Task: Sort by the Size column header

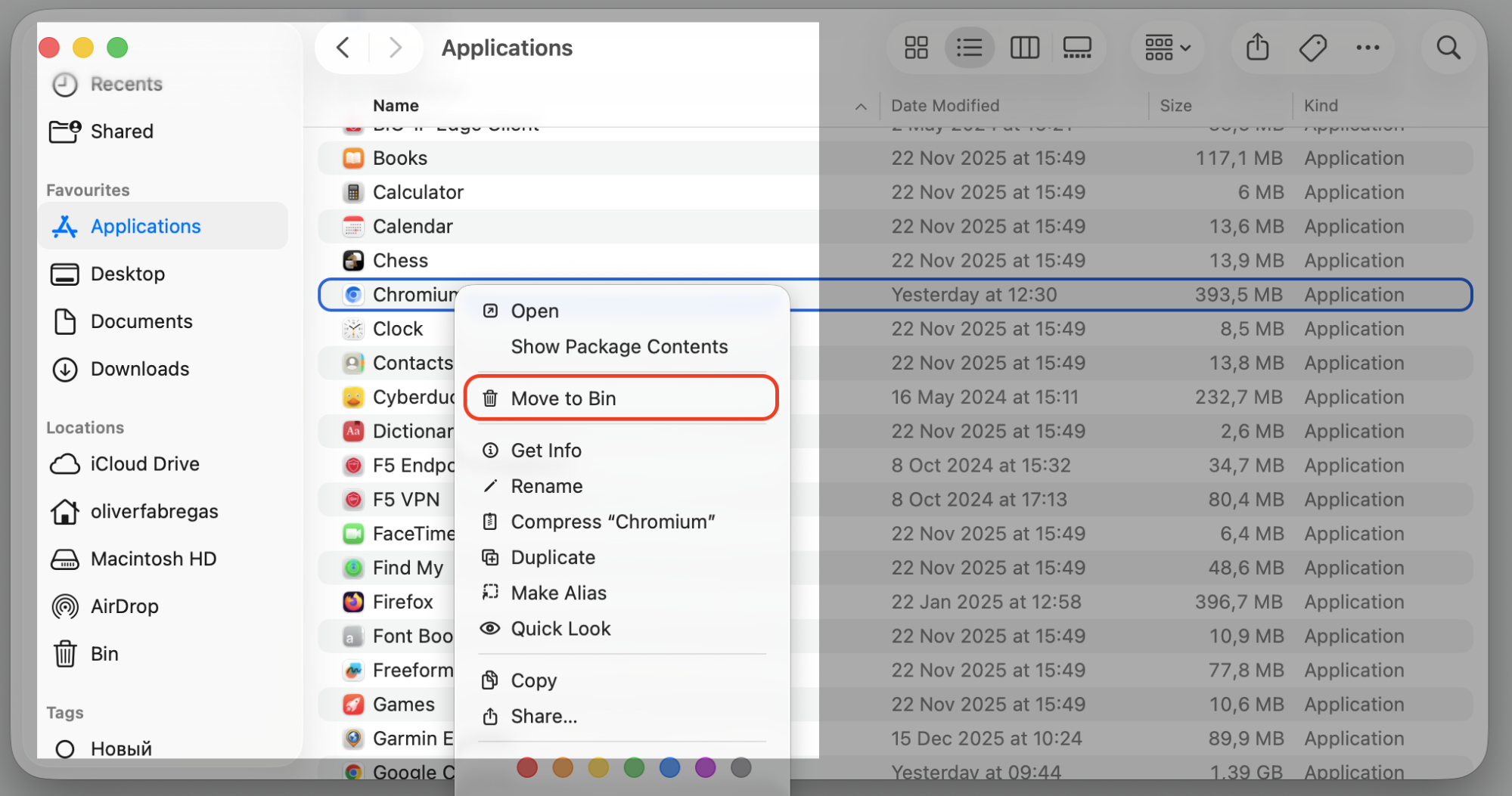Action: tap(1175, 106)
